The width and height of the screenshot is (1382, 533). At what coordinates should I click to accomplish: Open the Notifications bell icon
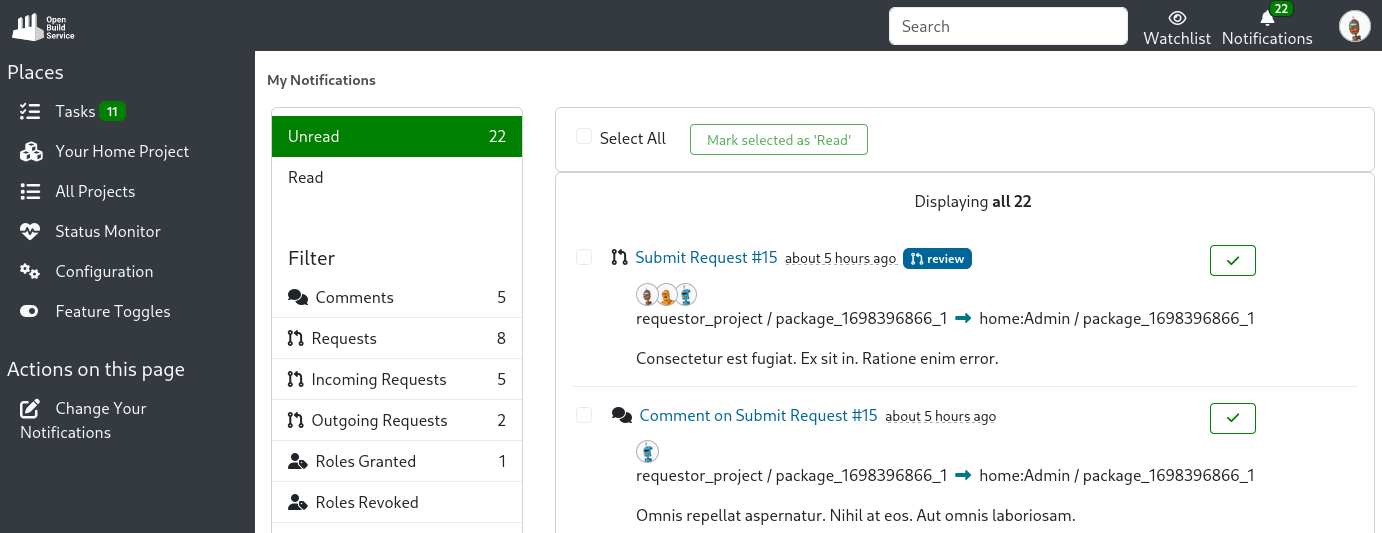click(1267, 19)
